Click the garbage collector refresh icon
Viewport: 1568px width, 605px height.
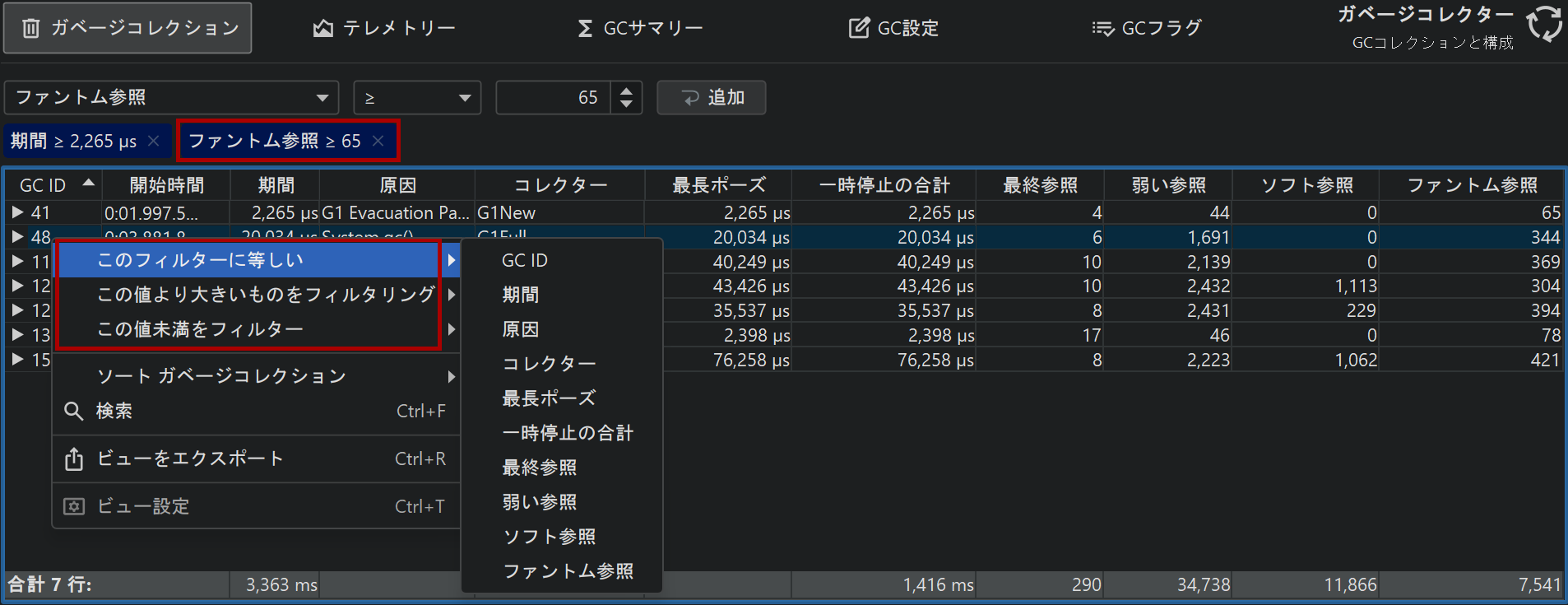1544,24
